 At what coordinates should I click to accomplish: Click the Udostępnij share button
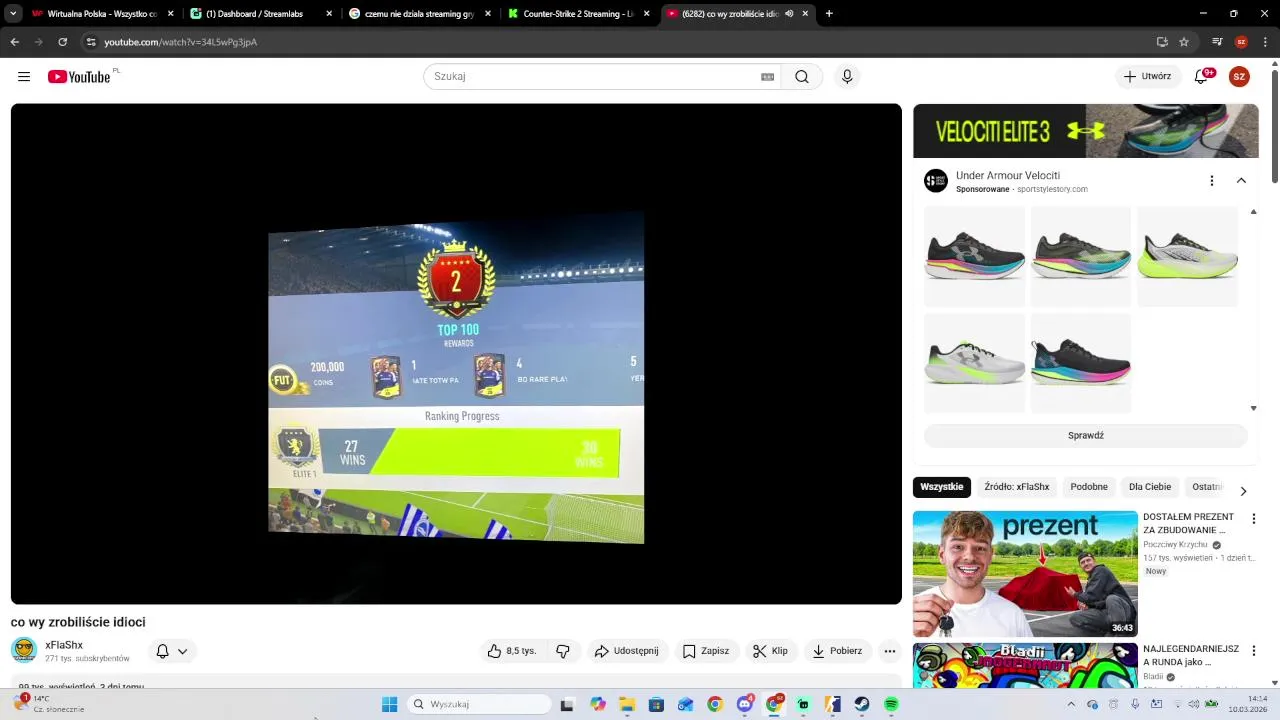click(x=627, y=651)
